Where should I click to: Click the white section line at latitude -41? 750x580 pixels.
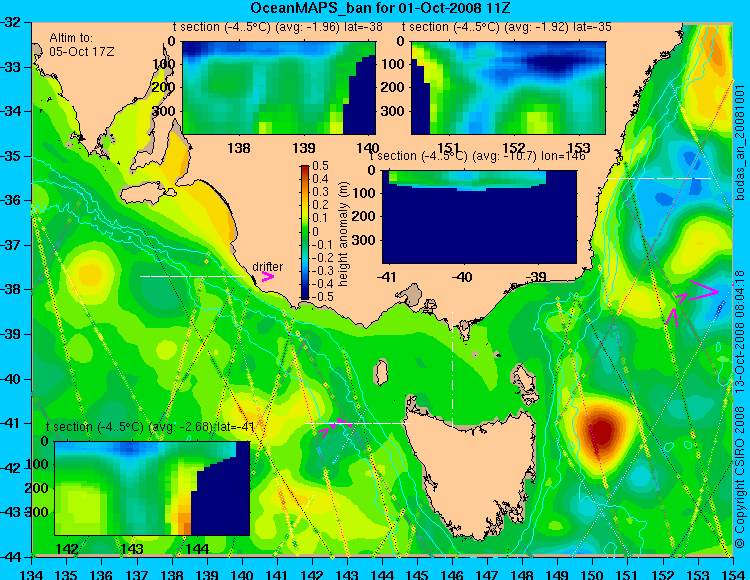pos(357,424)
